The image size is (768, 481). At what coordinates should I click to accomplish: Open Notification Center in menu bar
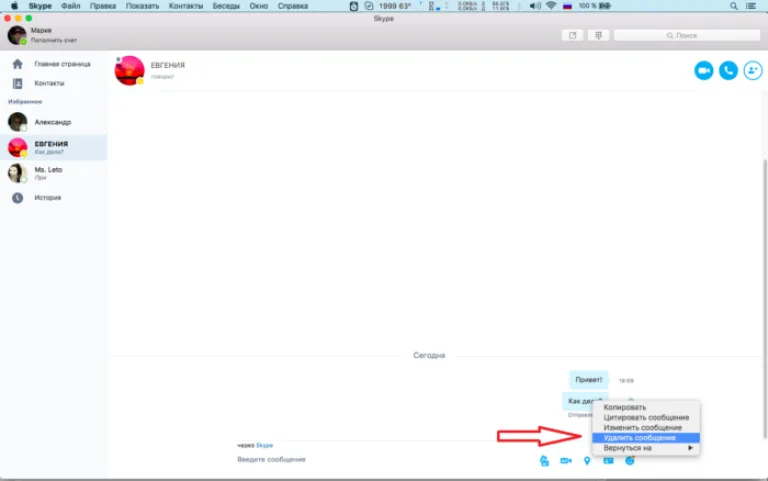point(750,6)
